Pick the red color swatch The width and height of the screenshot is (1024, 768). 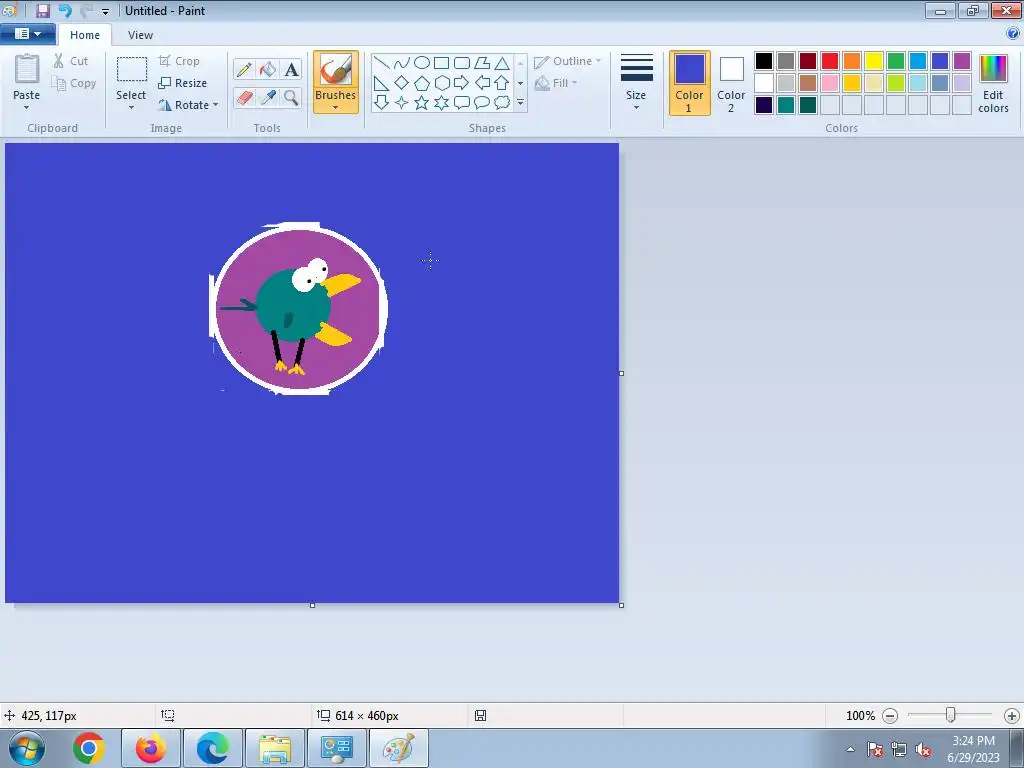[830, 61]
